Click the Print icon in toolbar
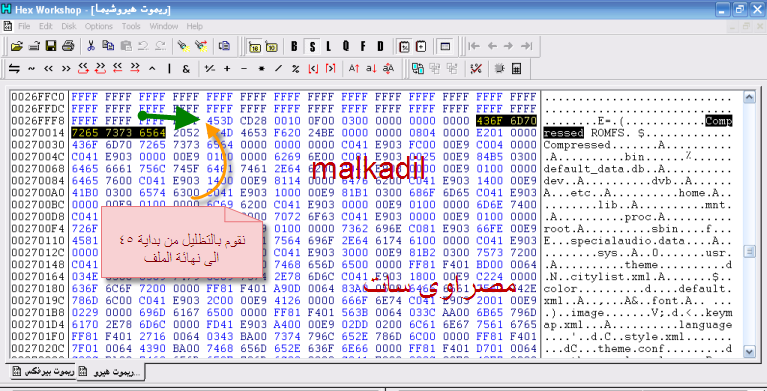The width and height of the screenshot is (767, 391). point(68,46)
